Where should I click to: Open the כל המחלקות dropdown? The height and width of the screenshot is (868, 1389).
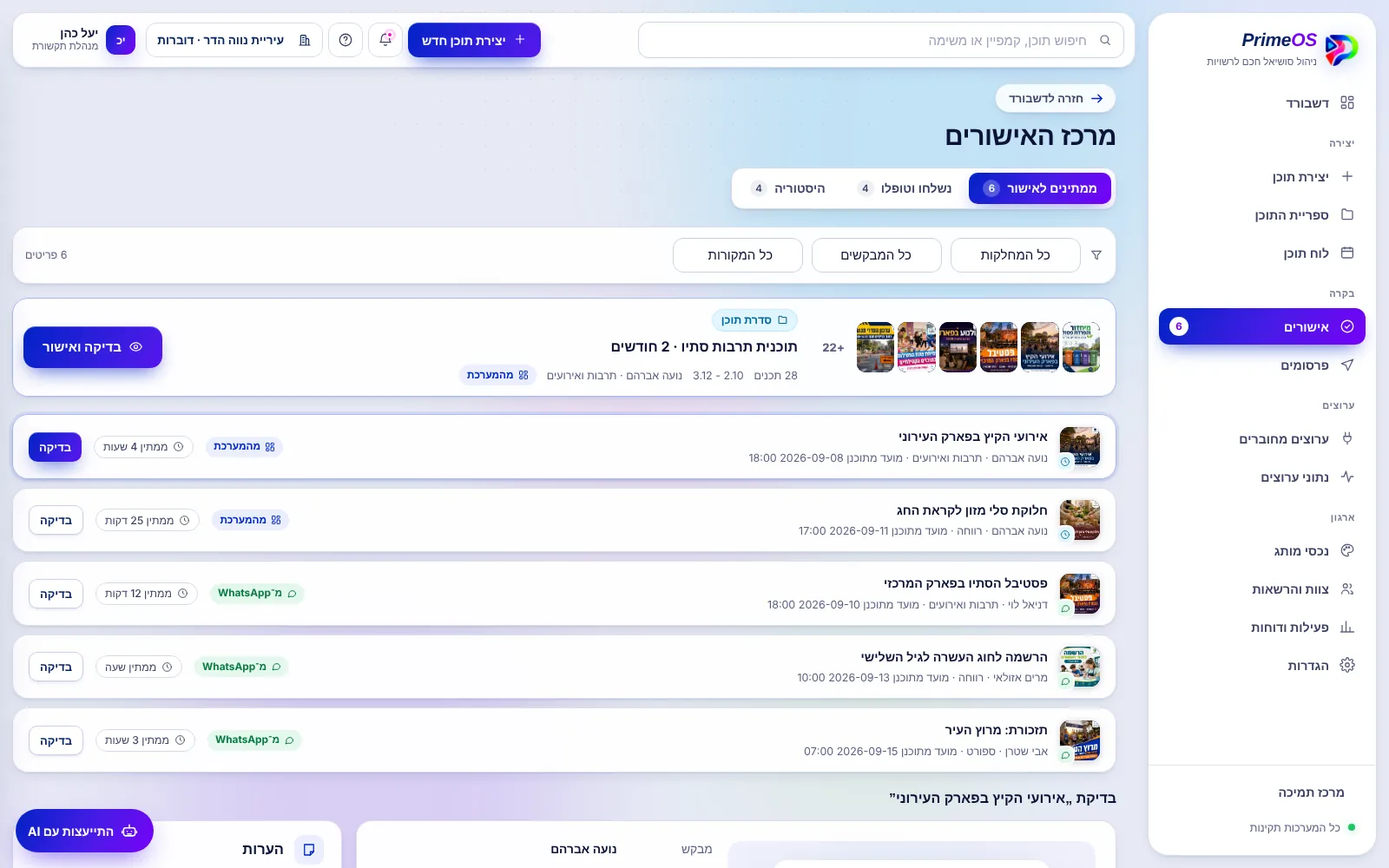click(1016, 255)
